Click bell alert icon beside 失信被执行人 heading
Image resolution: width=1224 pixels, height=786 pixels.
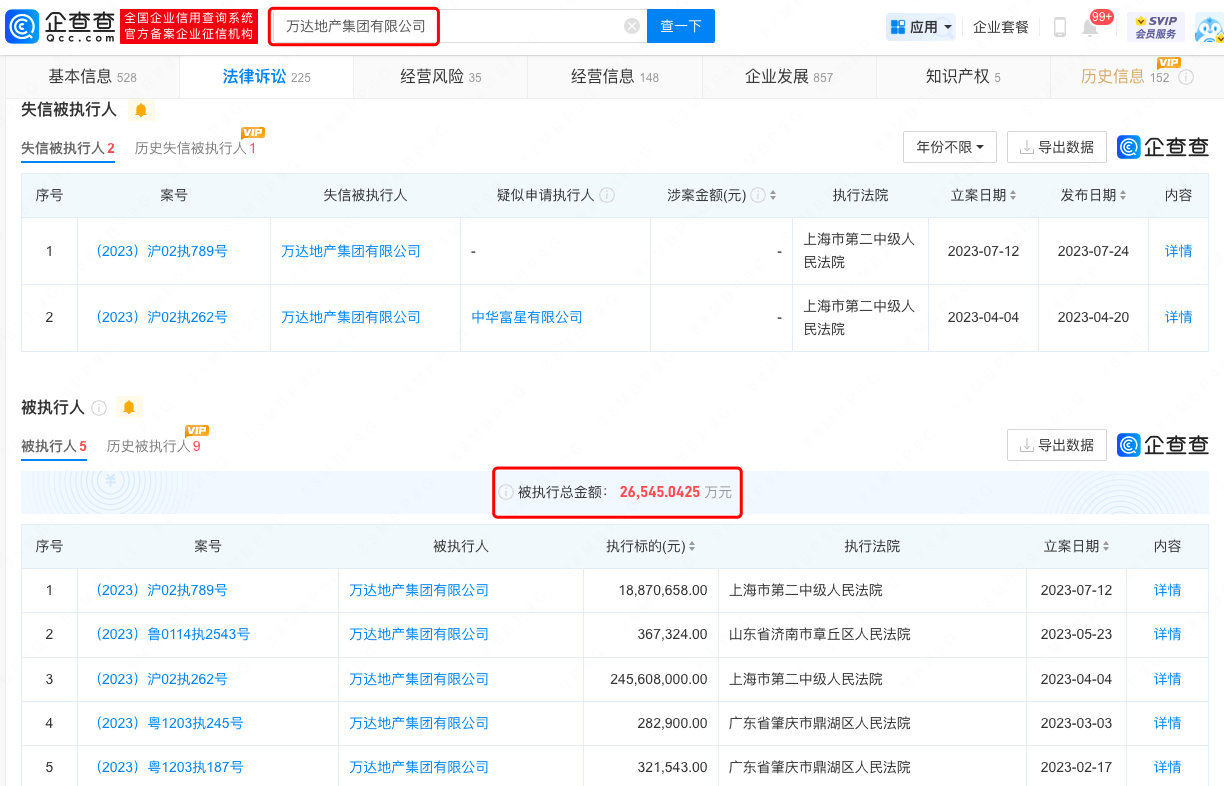pyautogui.click(x=141, y=110)
